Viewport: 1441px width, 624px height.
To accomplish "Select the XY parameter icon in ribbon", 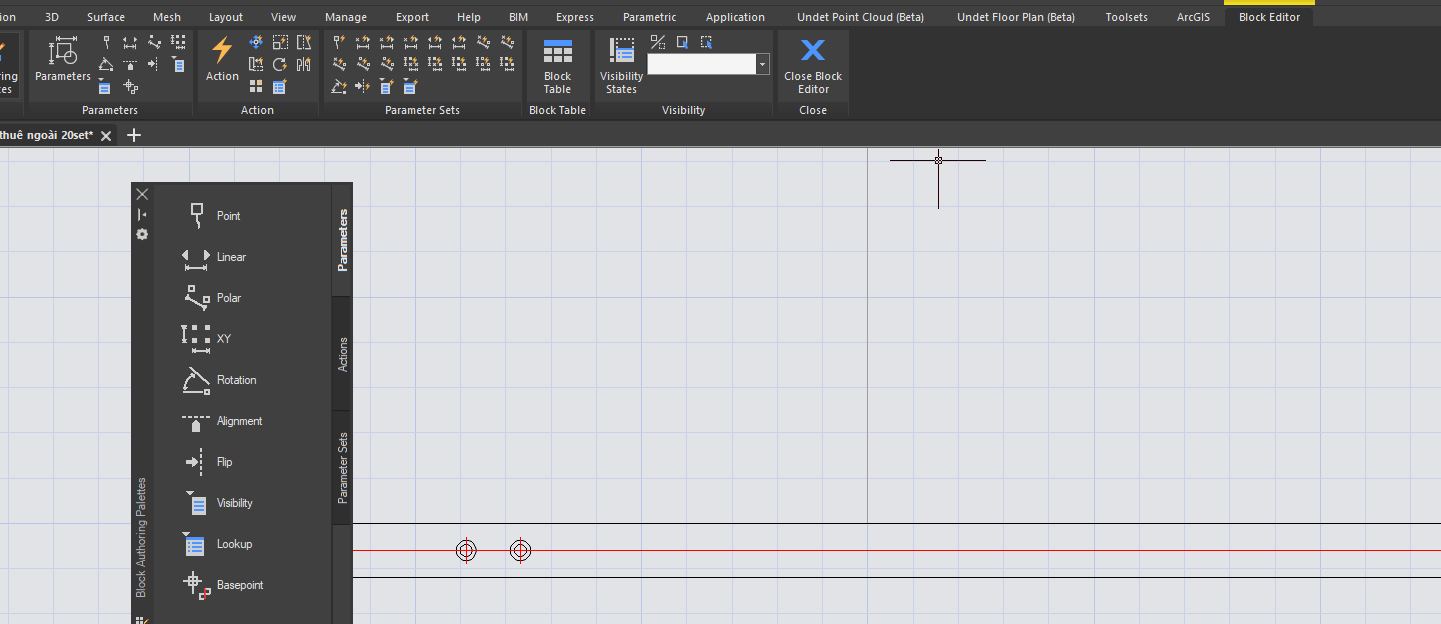I will (179, 42).
